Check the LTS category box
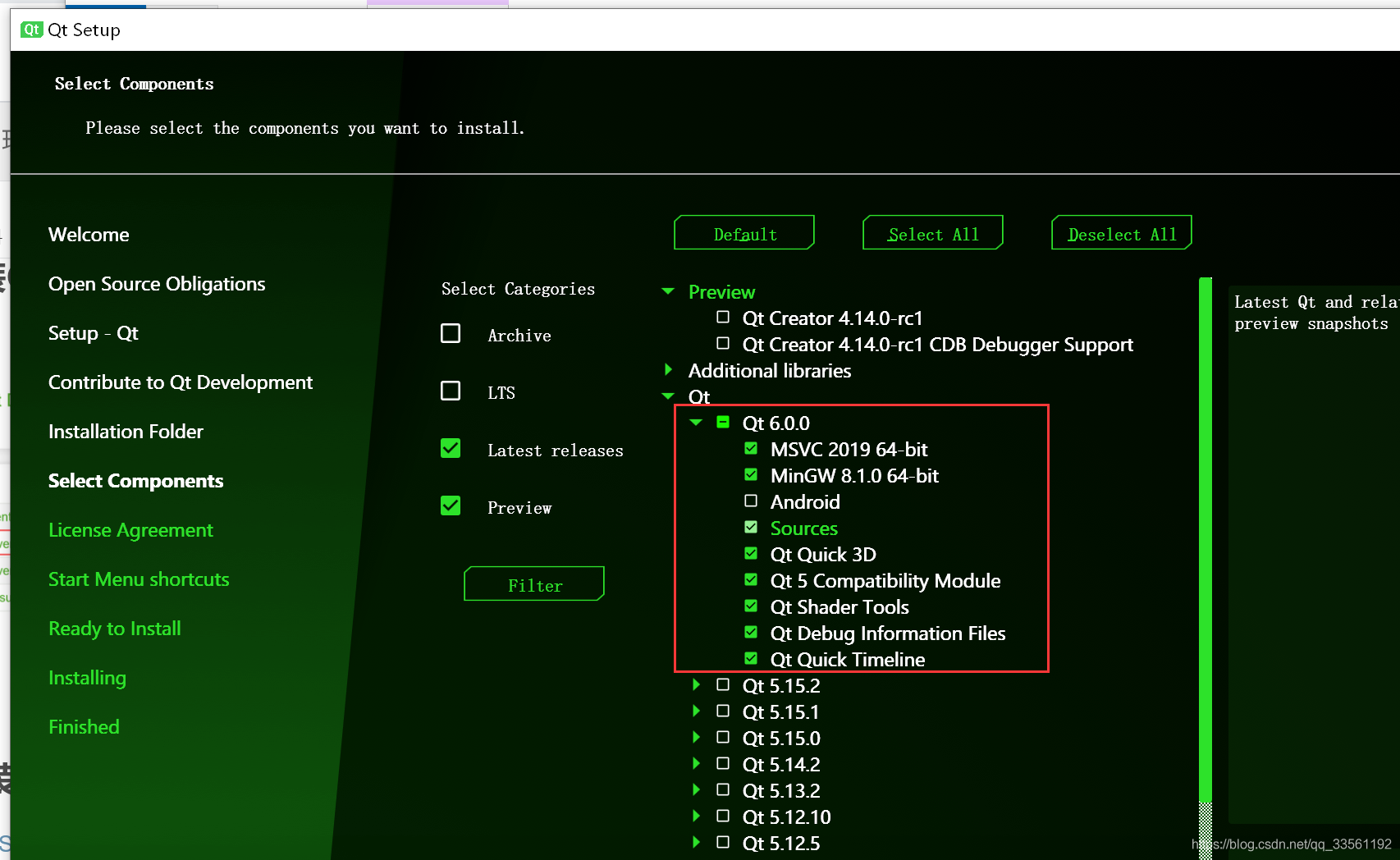Screen dimensions: 1400x860 click(x=451, y=391)
